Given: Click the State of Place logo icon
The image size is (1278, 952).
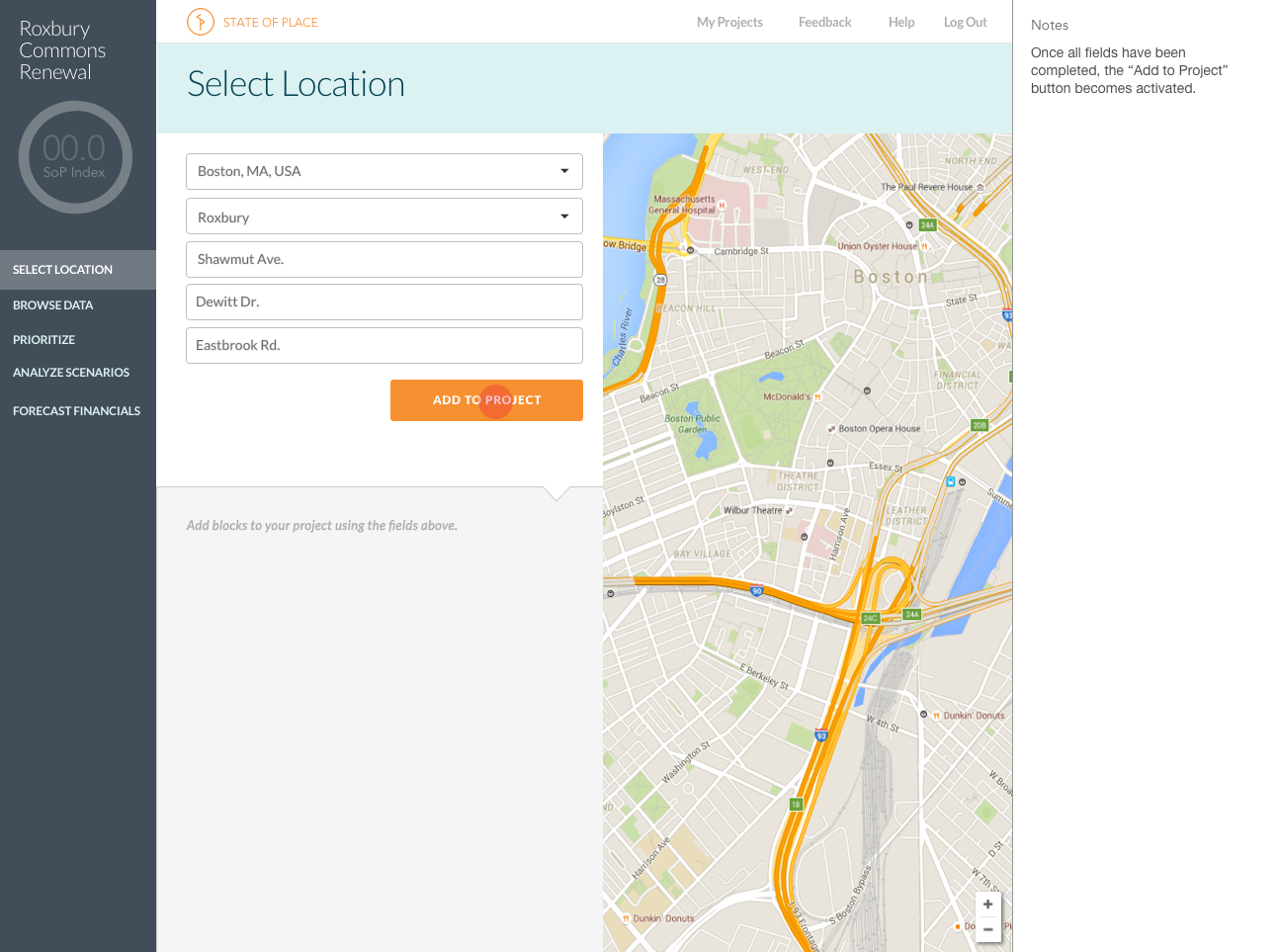Looking at the screenshot, I should point(201,22).
